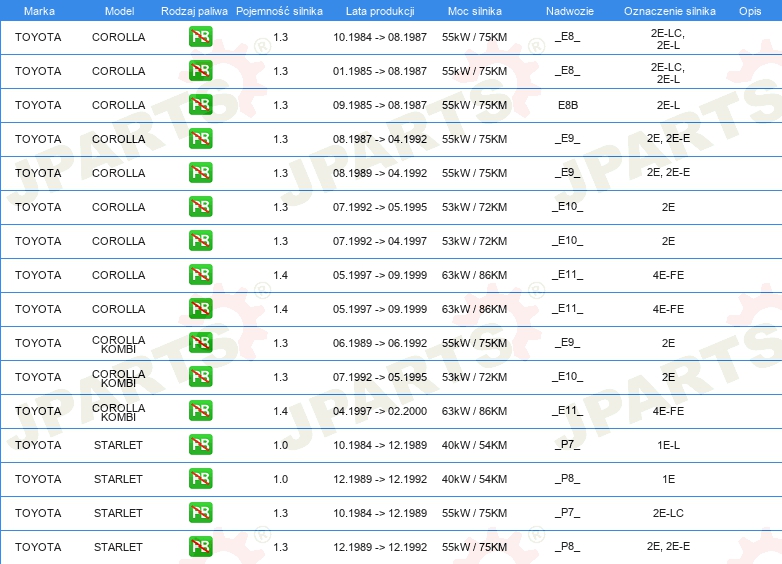
Task: Click the Model column header
Action: [x=119, y=11]
